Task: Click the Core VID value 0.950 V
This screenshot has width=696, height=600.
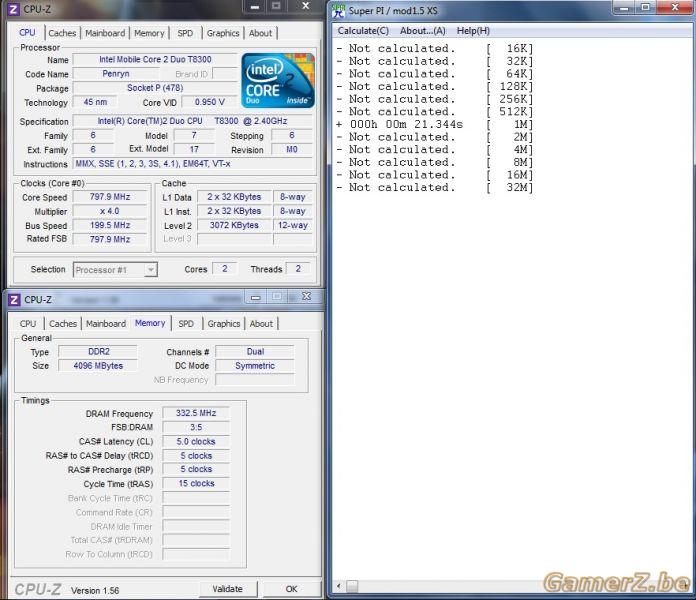Action: pyautogui.click(x=210, y=102)
